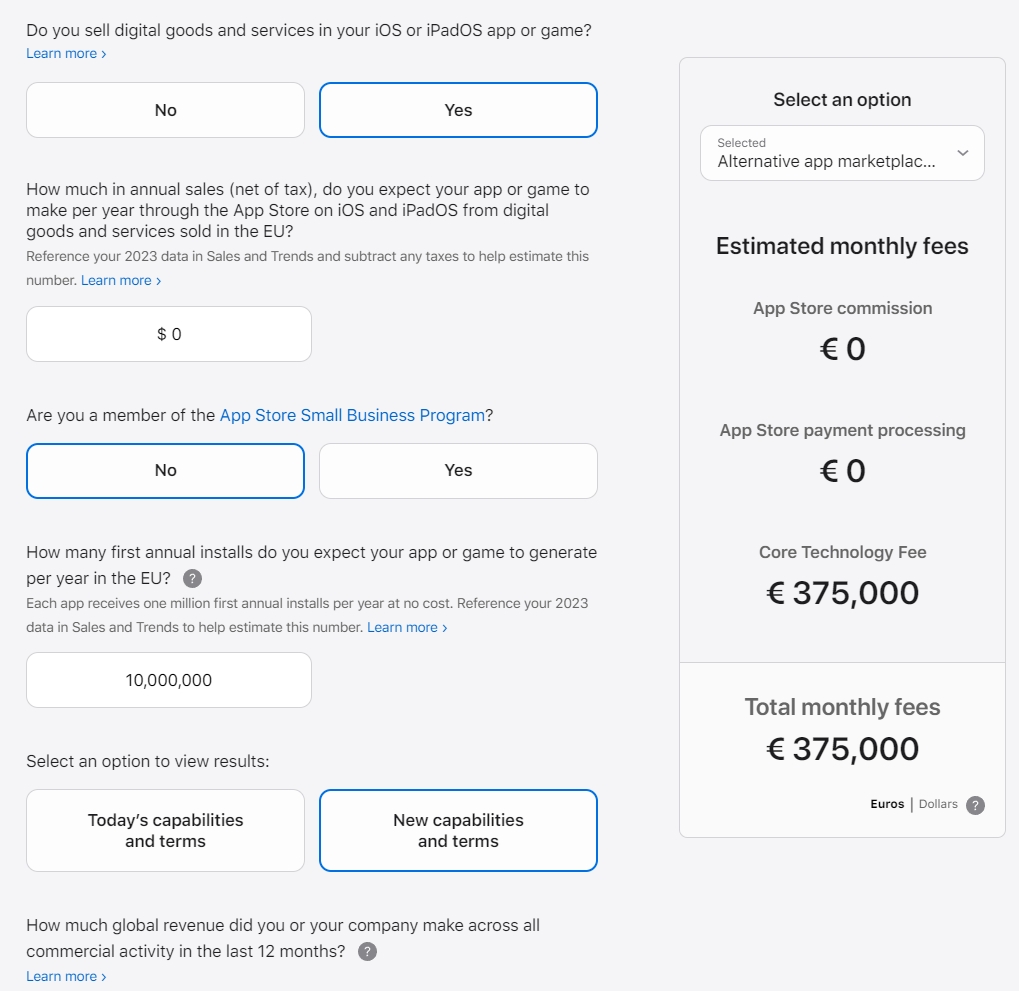The width and height of the screenshot is (1019, 991).
Task: Open the App Store Small Business Program link
Action: [x=352, y=415]
